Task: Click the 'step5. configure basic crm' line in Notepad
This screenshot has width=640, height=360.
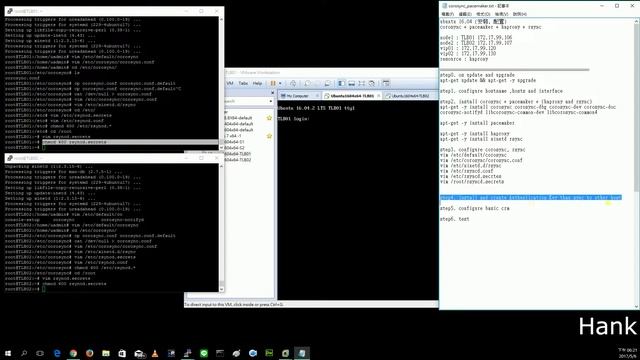Action: 475,208
